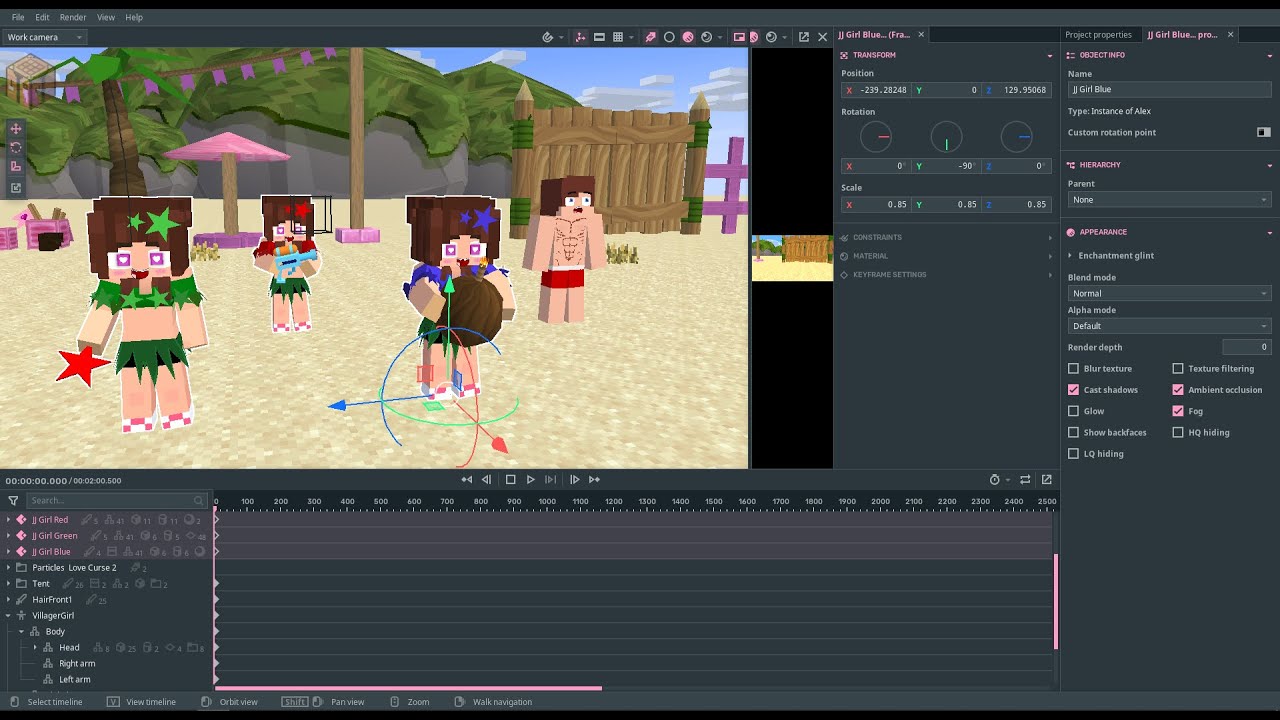Open the Edit menu
The width and height of the screenshot is (1280, 720).
click(x=42, y=17)
